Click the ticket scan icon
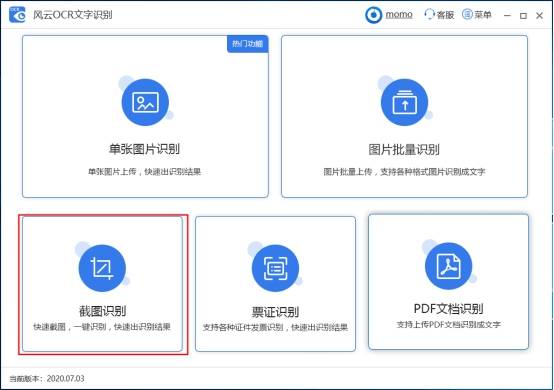This screenshot has height=390, width=554. tap(275, 268)
